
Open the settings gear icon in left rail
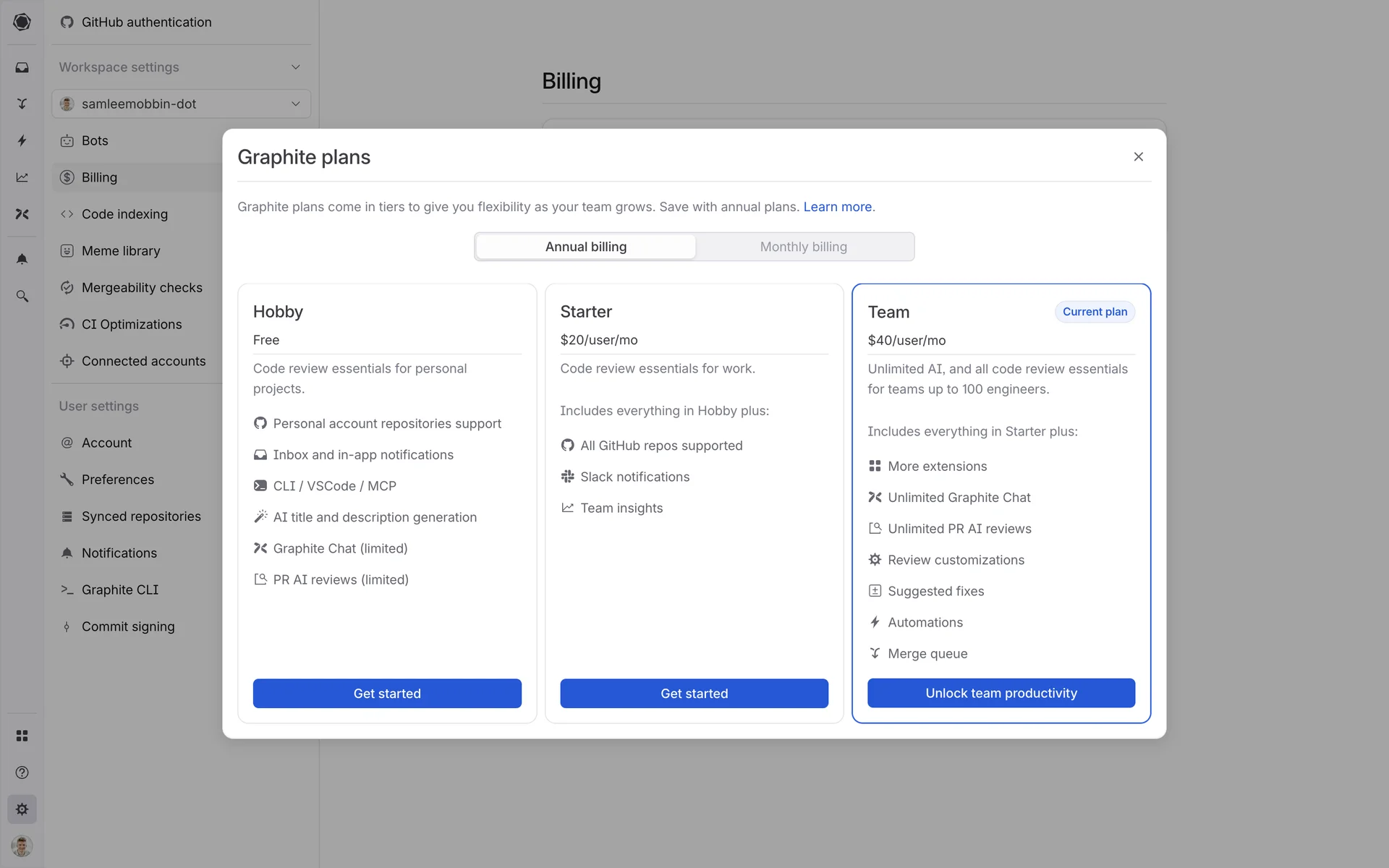(x=22, y=809)
